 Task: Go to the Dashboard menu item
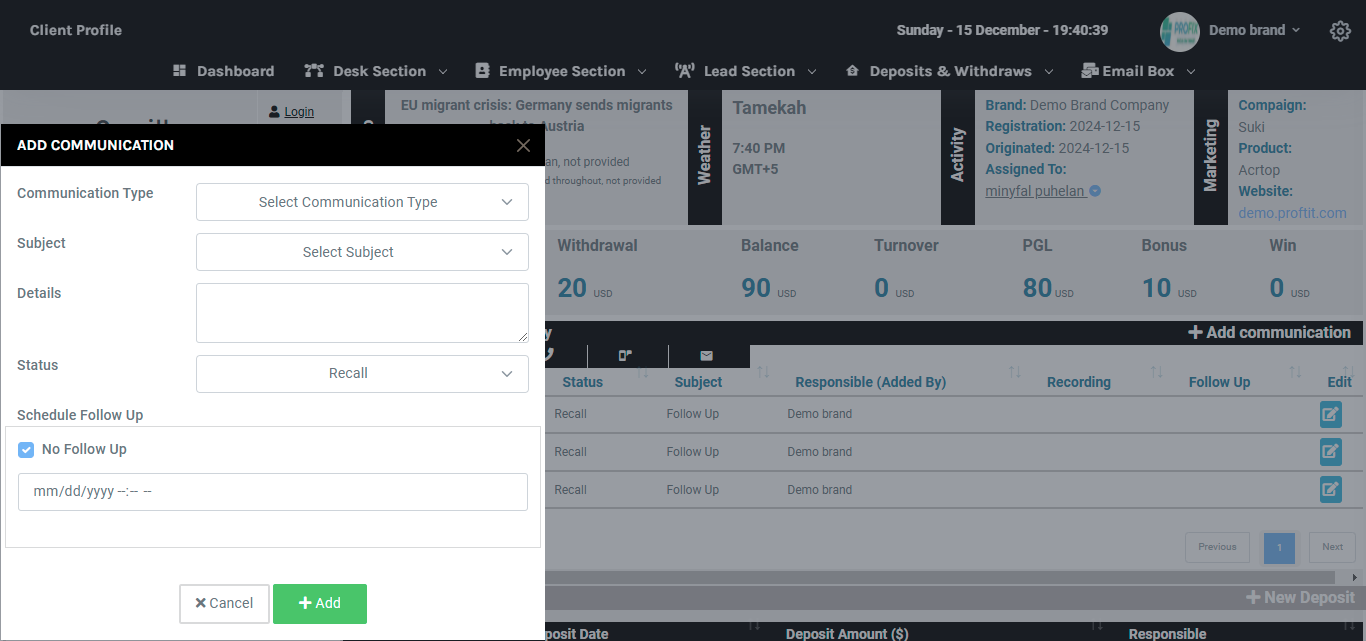(223, 71)
